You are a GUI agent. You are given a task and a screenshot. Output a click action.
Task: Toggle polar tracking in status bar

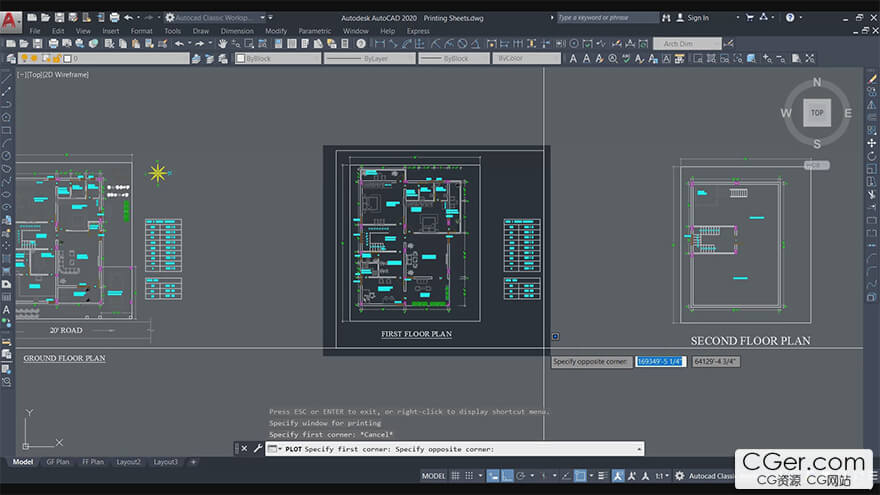[521, 476]
